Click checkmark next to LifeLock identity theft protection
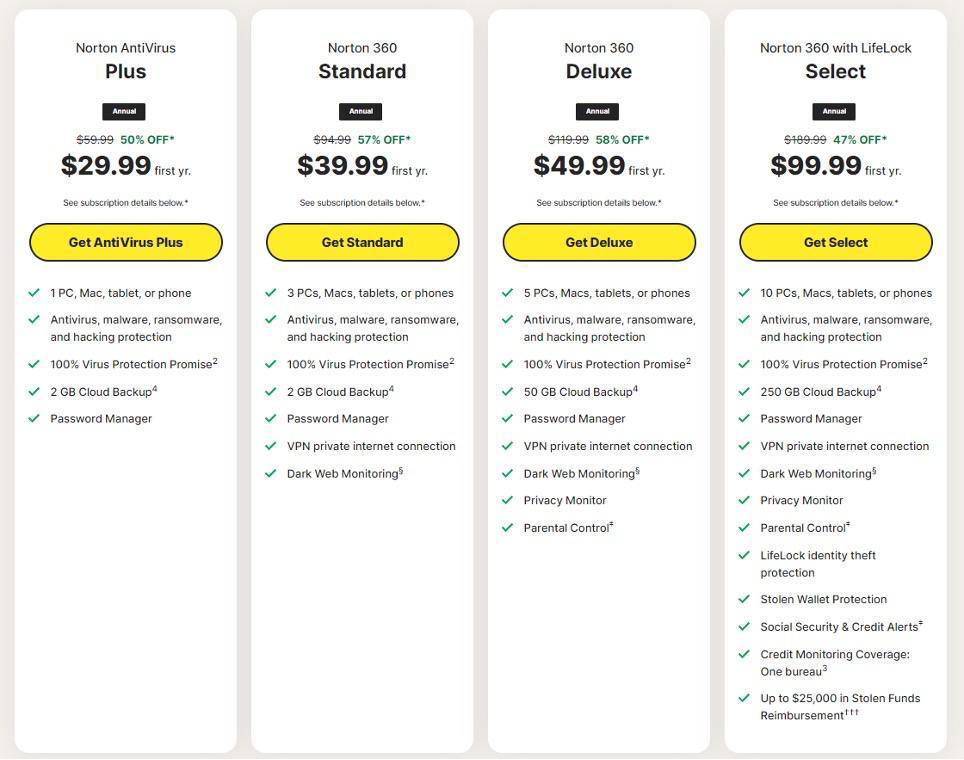This screenshot has width=964, height=760. 744,555
